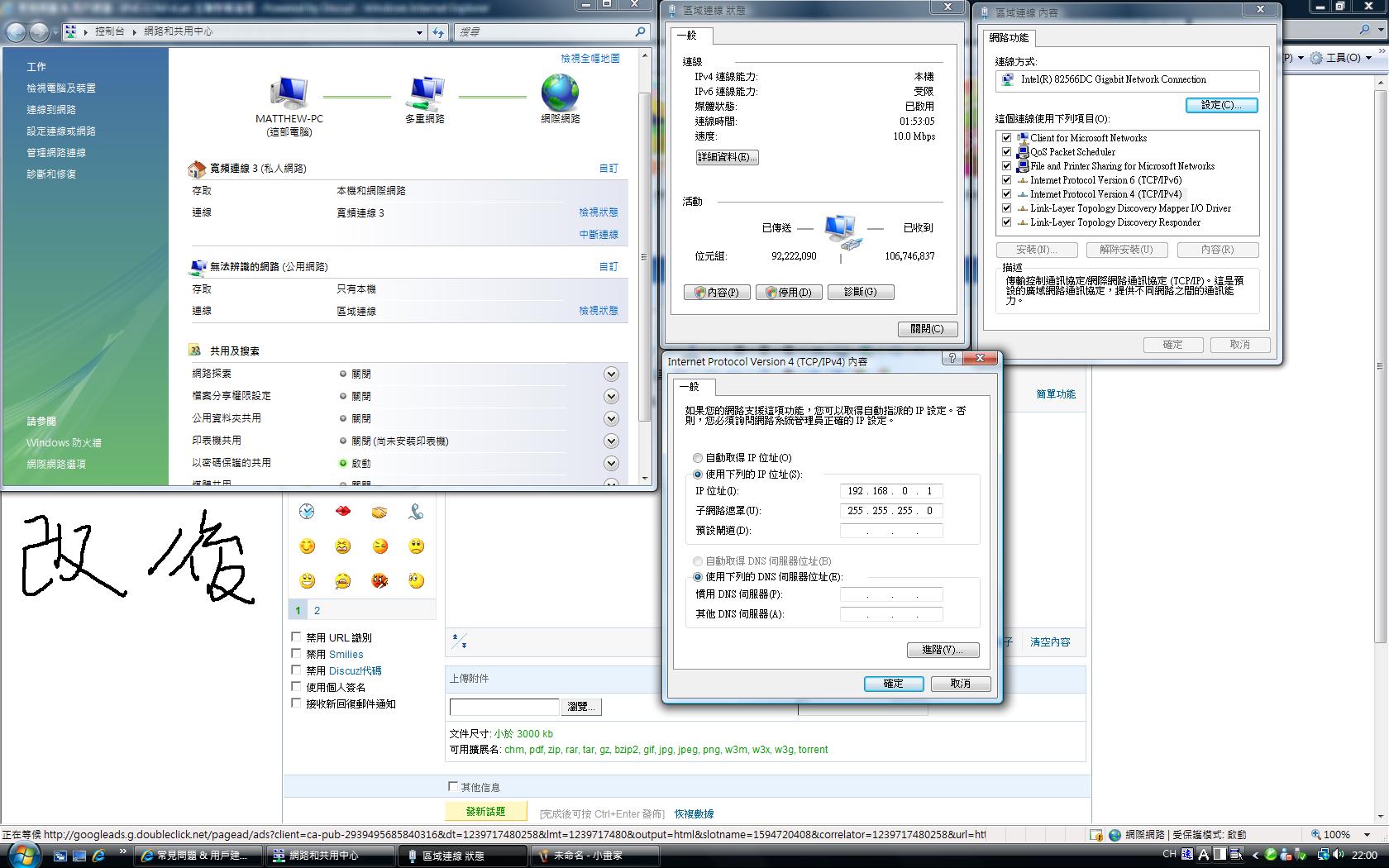Expand the 印表機共用 section
This screenshot has height=868, width=1389.
pyautogui.click(x=611, y=441)
